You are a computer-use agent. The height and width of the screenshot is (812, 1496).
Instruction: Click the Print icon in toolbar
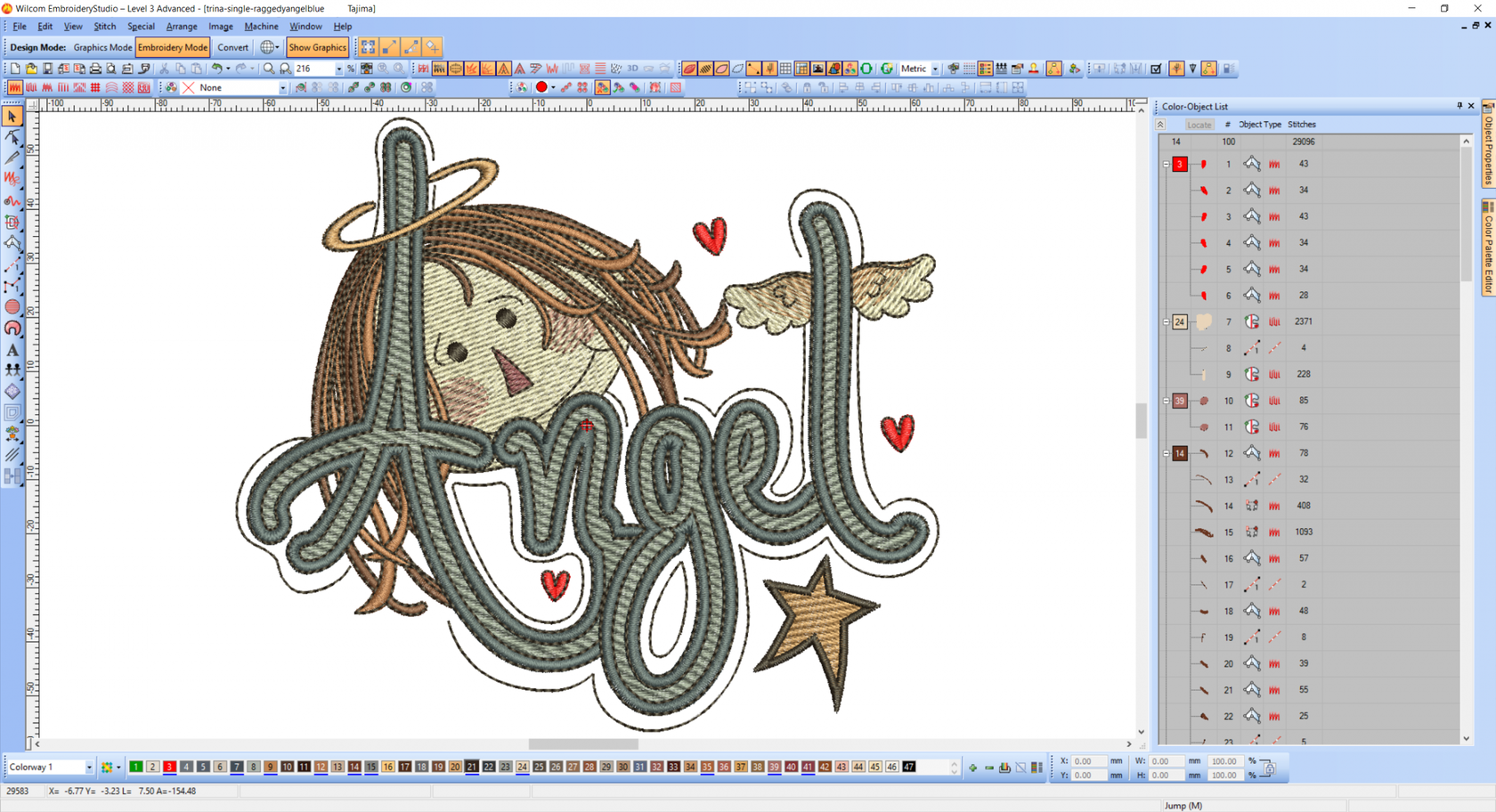(95, 69)
